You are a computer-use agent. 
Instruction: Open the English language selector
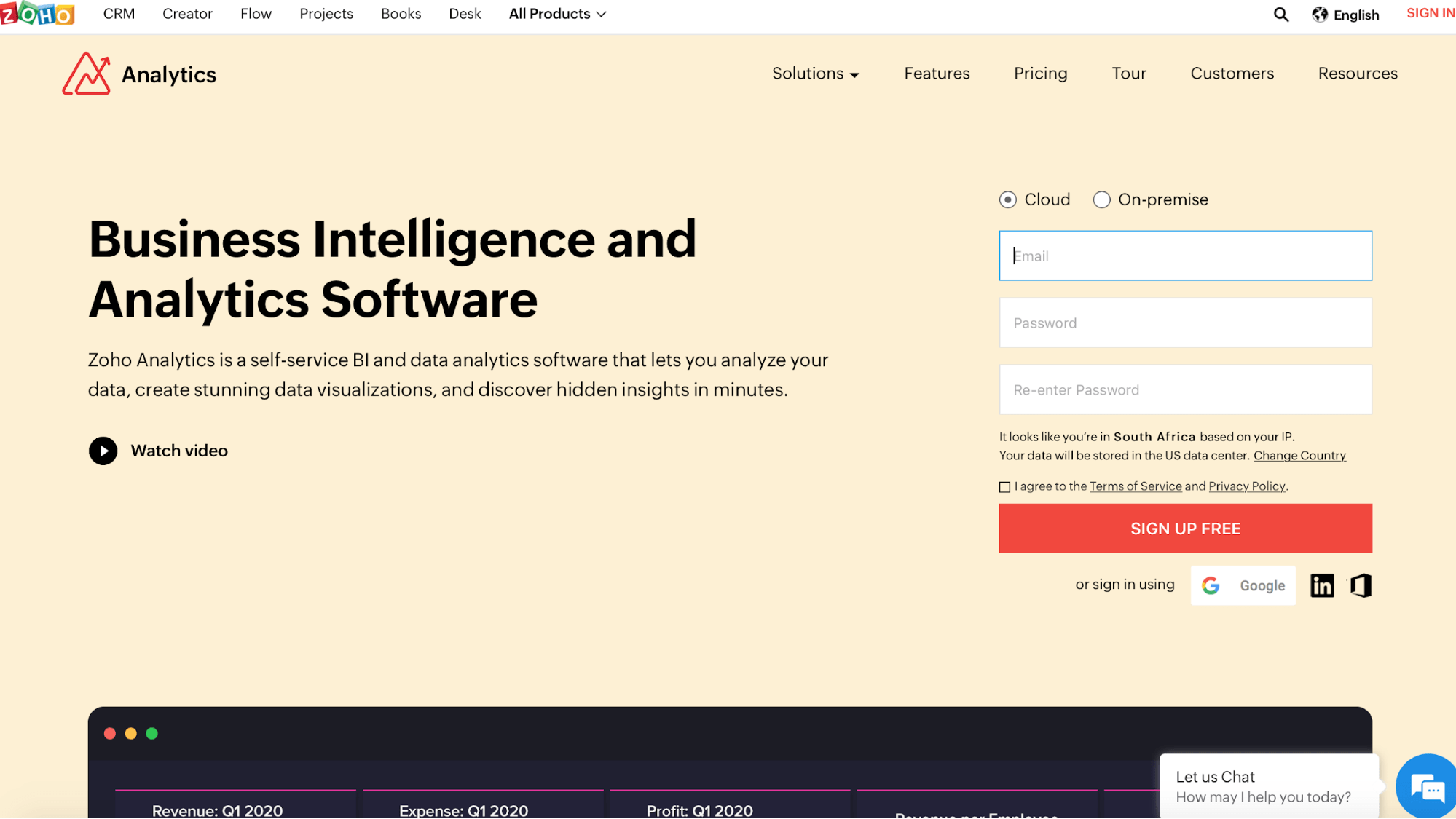[x=1355, y=15]
